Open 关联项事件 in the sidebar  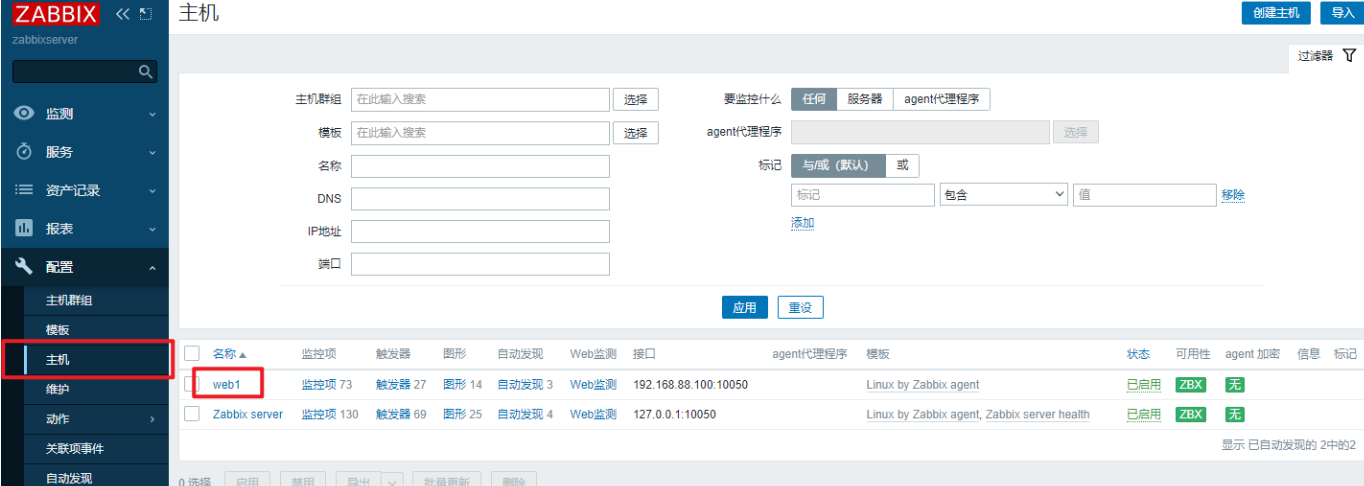point(75,448)
